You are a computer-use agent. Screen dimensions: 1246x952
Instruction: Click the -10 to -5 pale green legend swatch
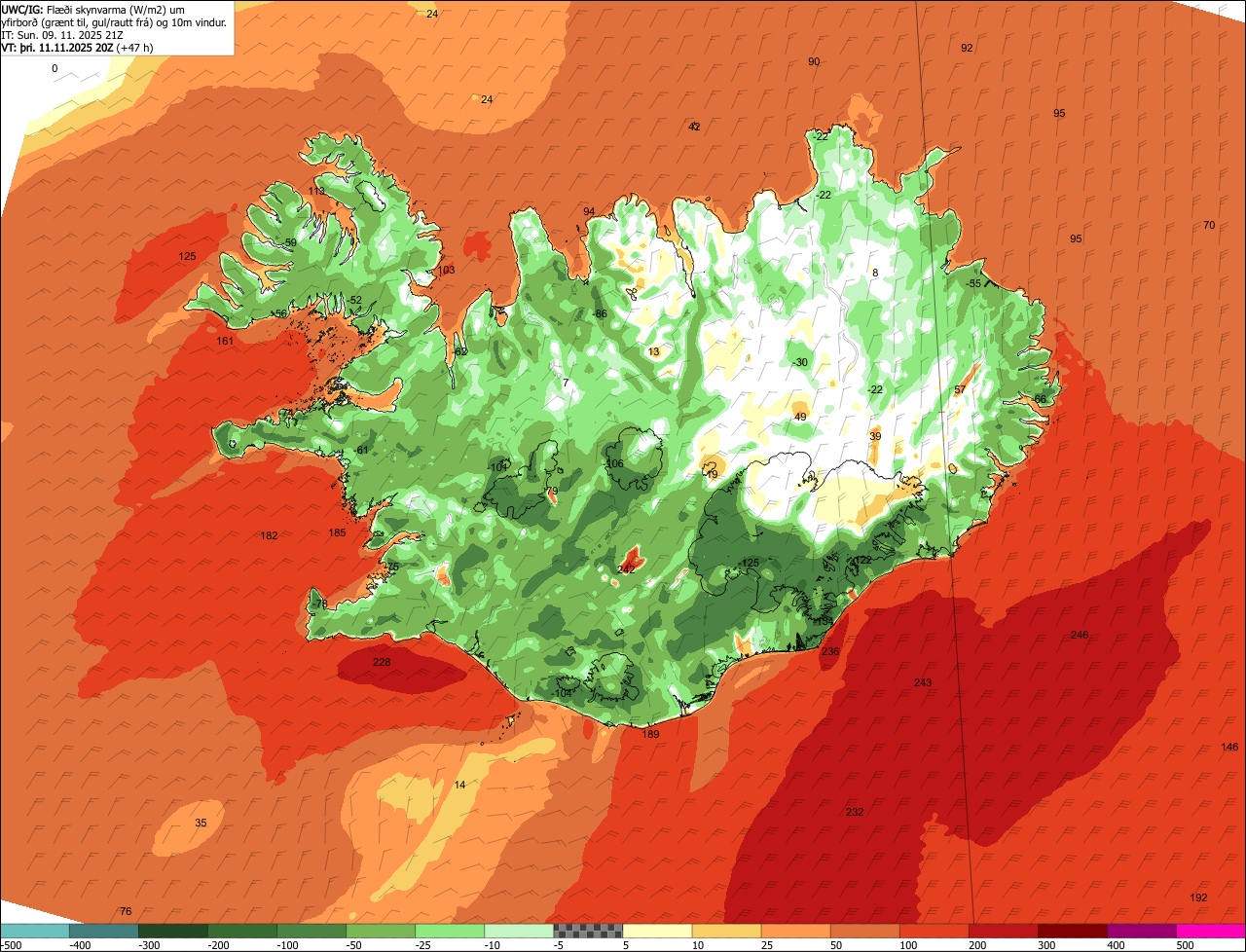[x=519, y=931]
